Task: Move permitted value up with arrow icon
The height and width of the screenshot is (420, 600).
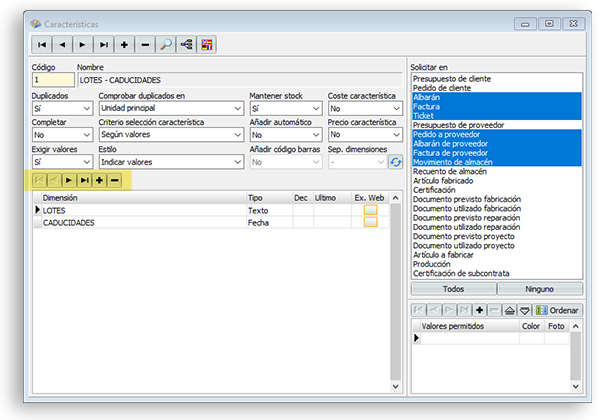Action: [510, 311]
